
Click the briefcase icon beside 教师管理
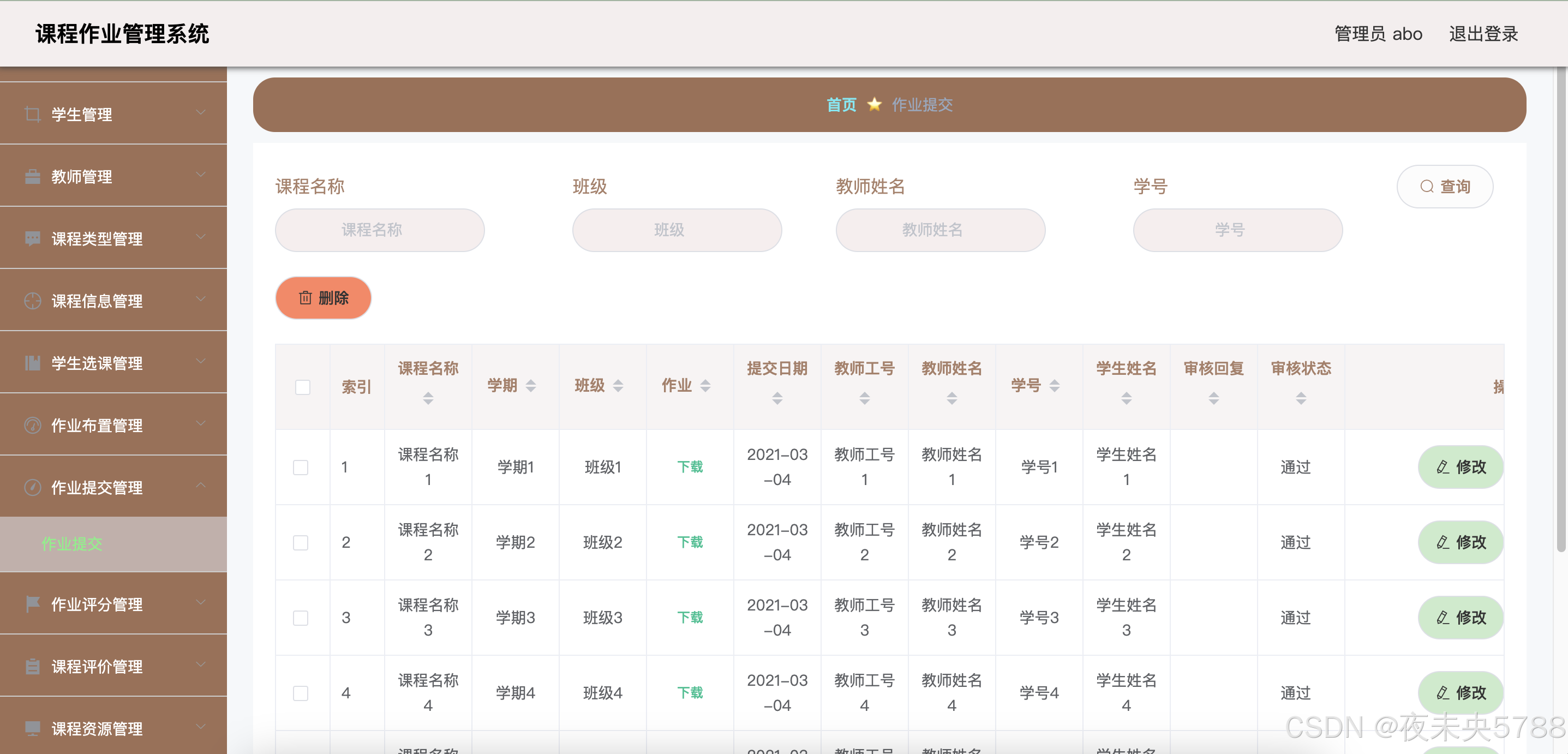click(32, 176)
